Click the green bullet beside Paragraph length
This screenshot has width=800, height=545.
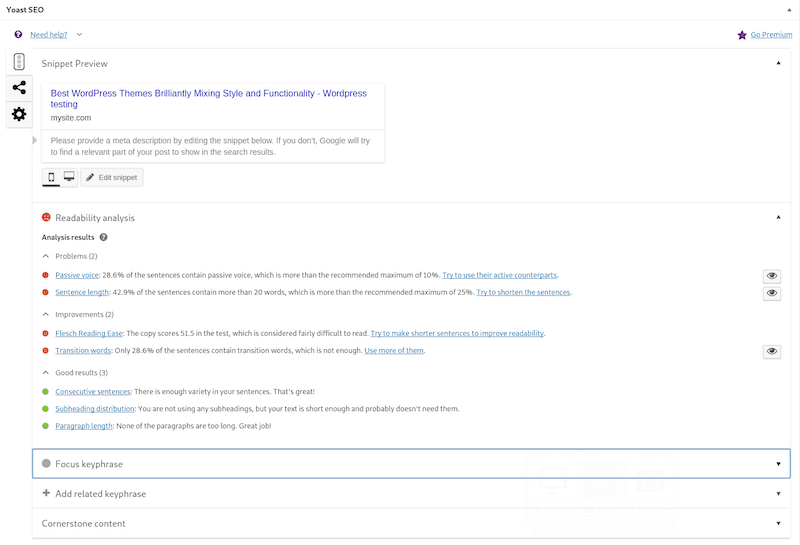click(45, 426)
